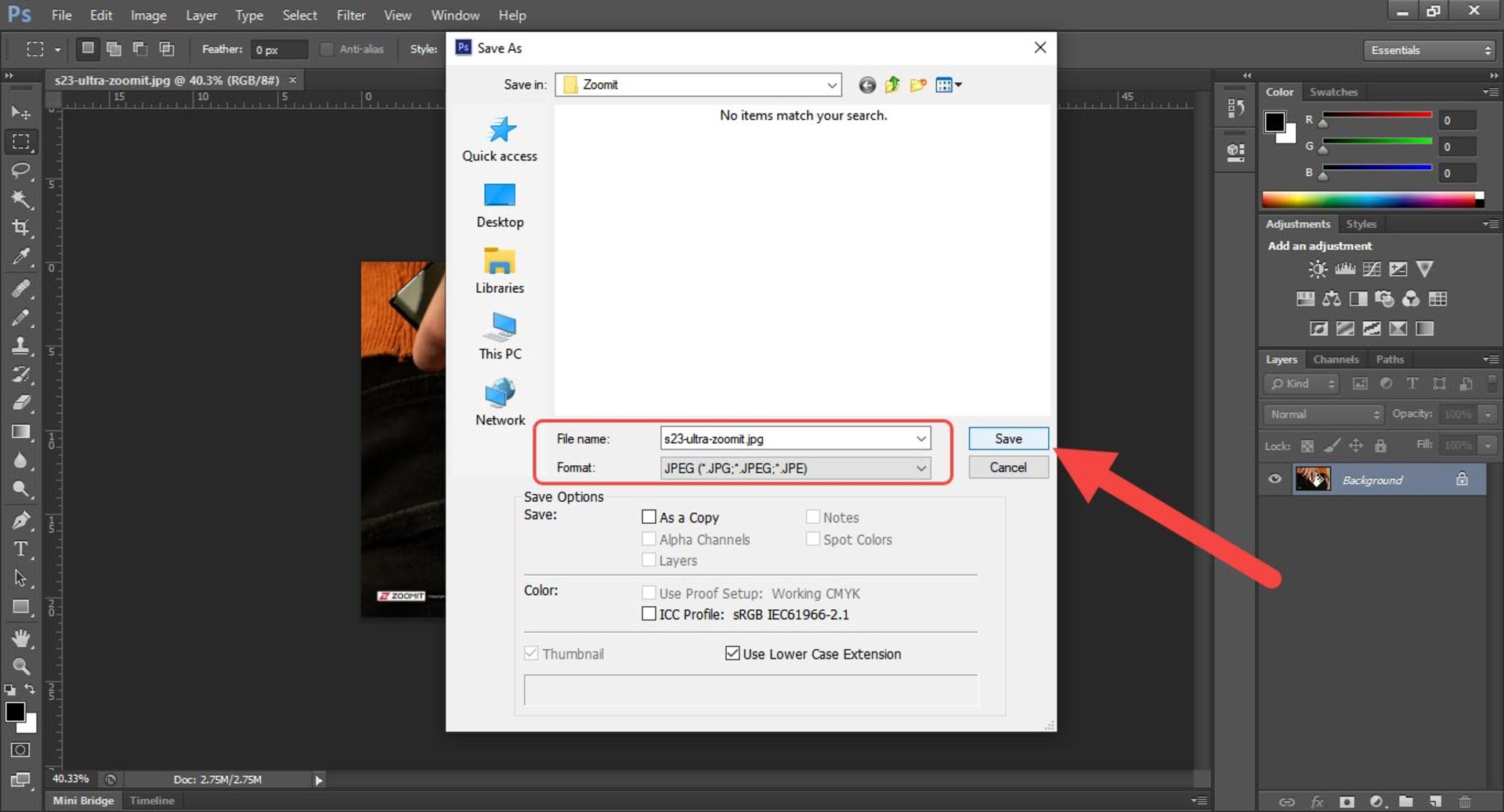Image resolution: width=1504 pixels, height=812 pixels.
Task: Open the Filter menu
Action: (x=351, y=15)
